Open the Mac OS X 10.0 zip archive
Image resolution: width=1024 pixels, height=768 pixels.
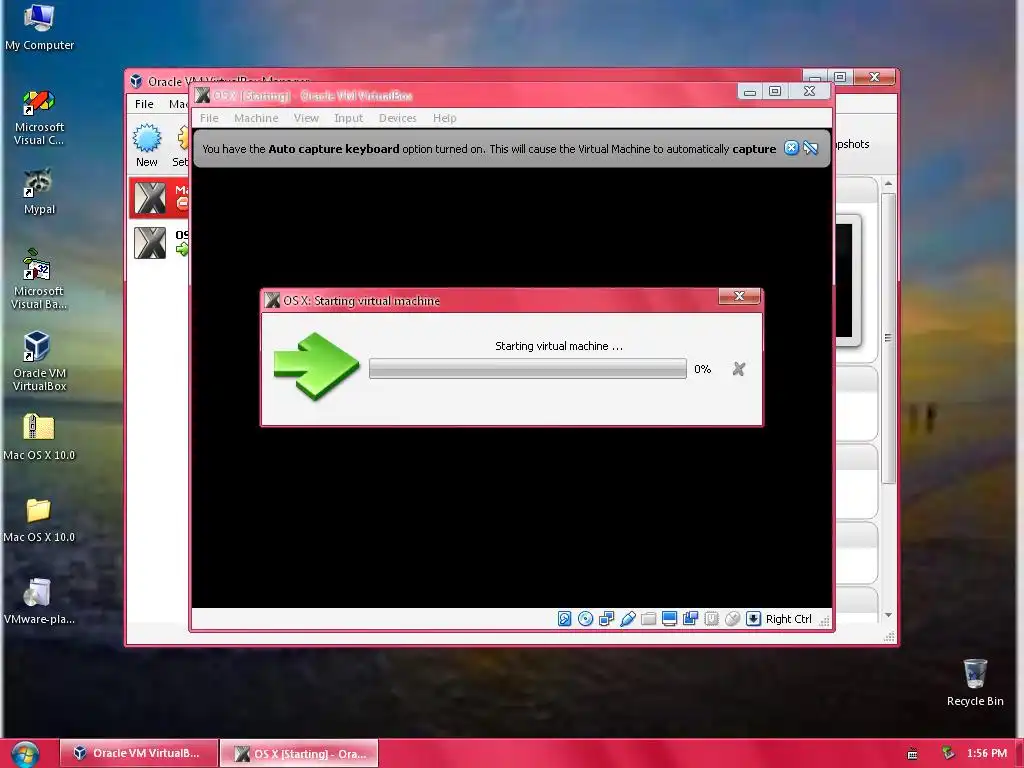point(39,437)
